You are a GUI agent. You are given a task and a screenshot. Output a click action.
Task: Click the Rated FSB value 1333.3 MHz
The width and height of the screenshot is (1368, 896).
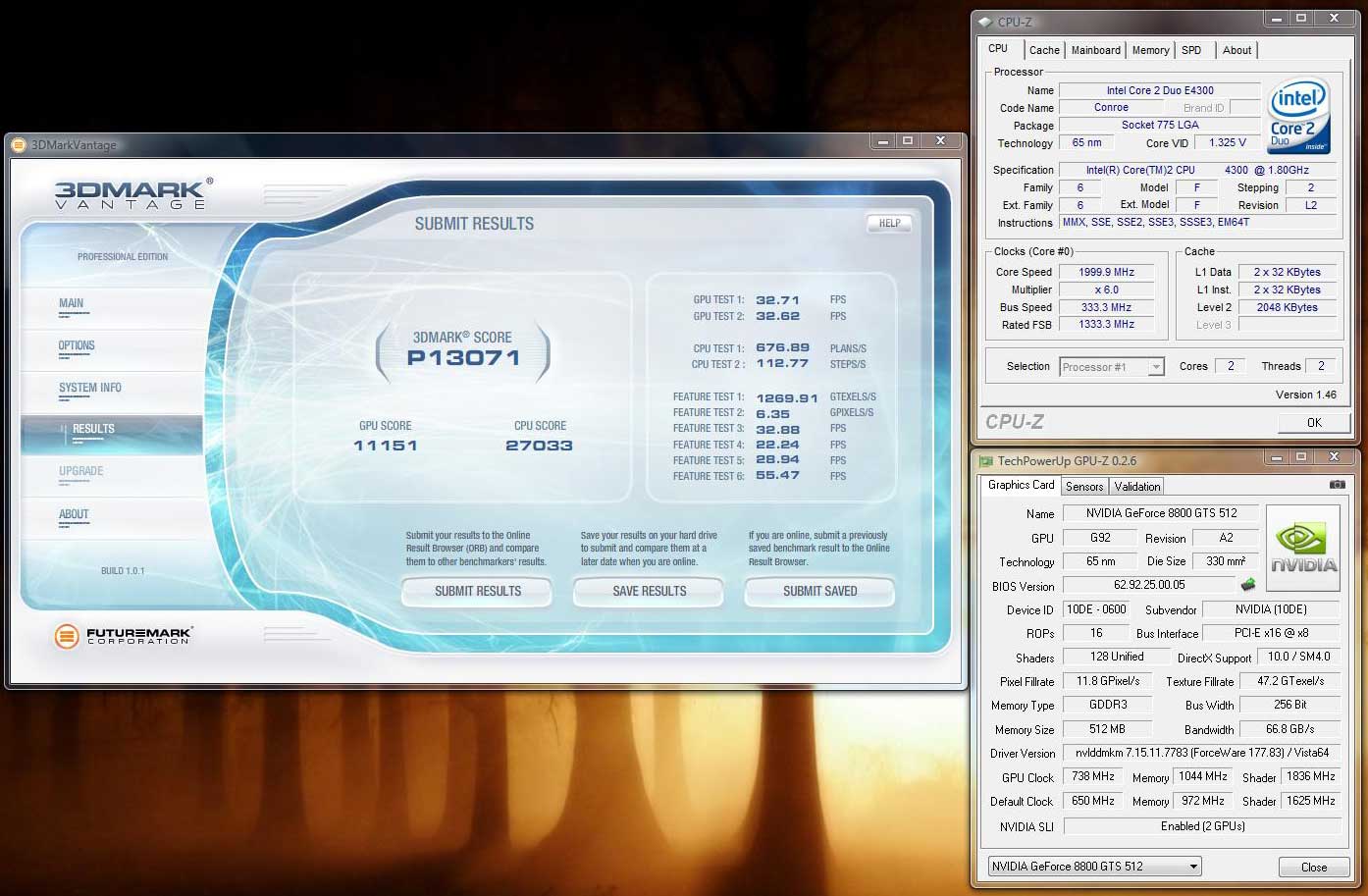click(x=1106, y=325)
